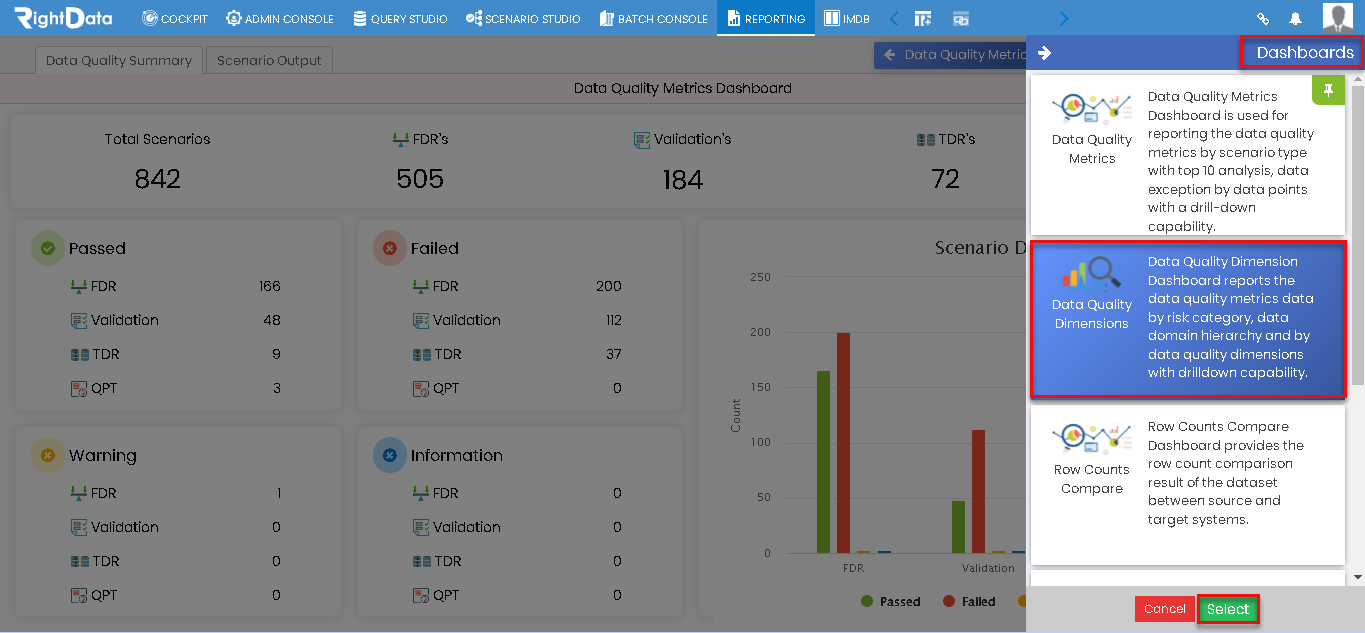Open the notifications bell
Viewport: 1365px width, 633px height.
1296,18
